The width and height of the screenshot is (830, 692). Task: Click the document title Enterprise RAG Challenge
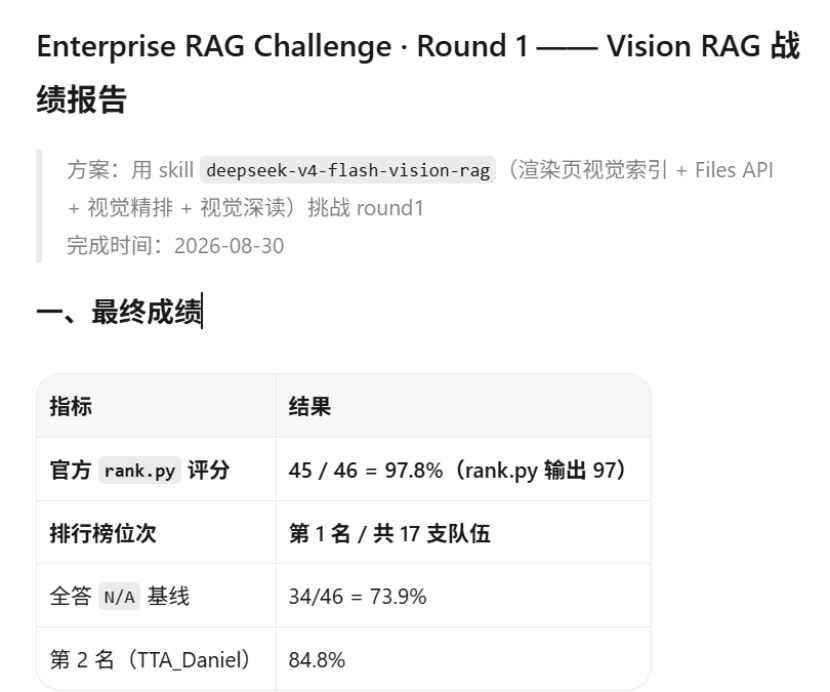pos(214,47)
